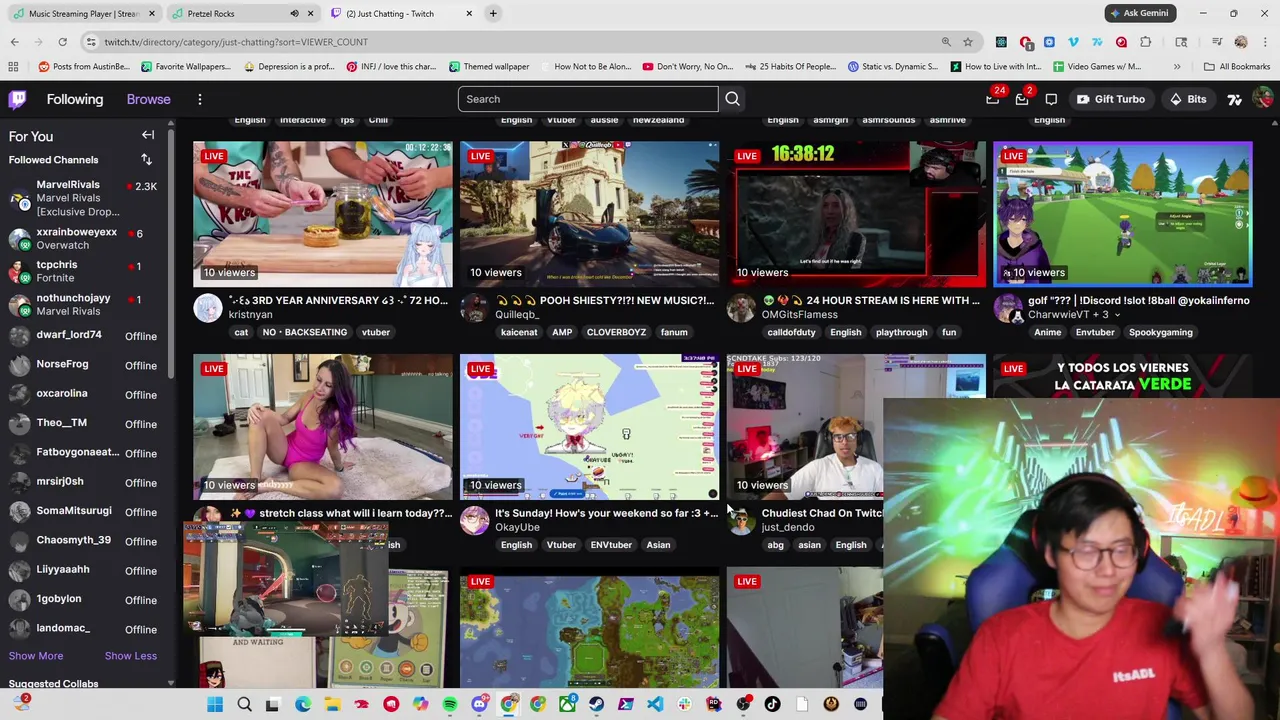The height and width of the screenshot is (720, 1280).
Task: Open the Favorite Wallpapers bookmark
Action: tap(186, 67)
